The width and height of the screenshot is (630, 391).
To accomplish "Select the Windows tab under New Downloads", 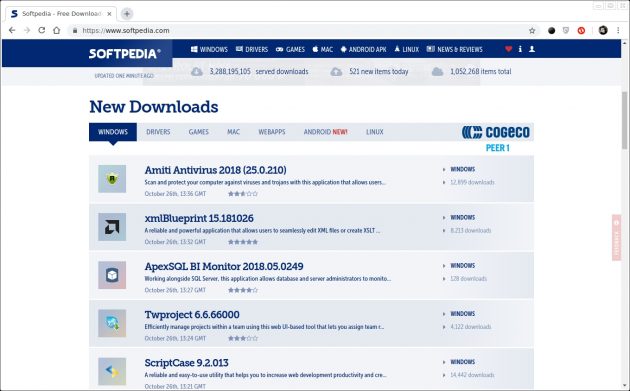I will (113, 132).
